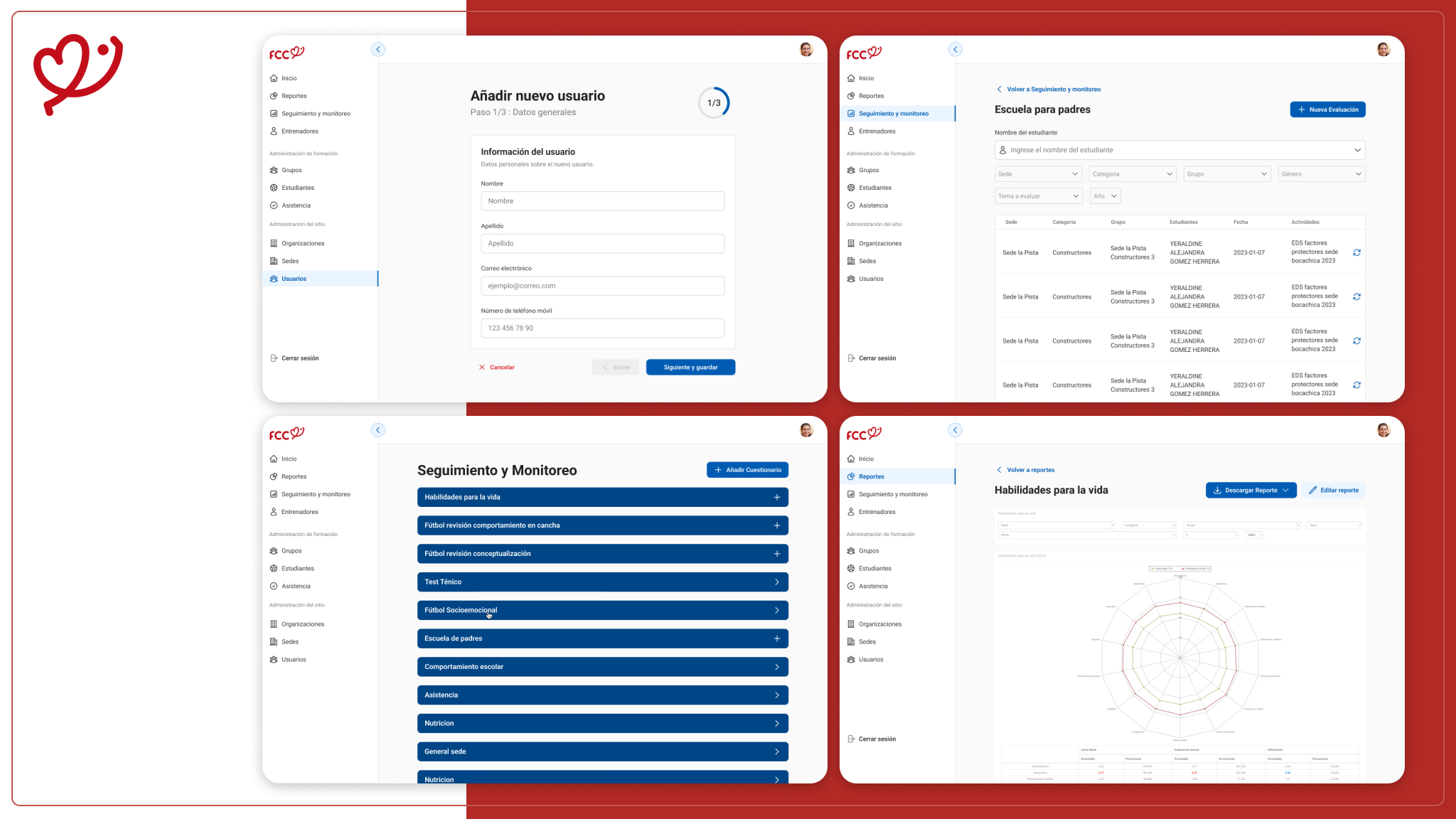Collapse sidebar arrow on Añadir nuevo usuario screen
This screenshot has height=819, width=1456.
click(378, 49)
